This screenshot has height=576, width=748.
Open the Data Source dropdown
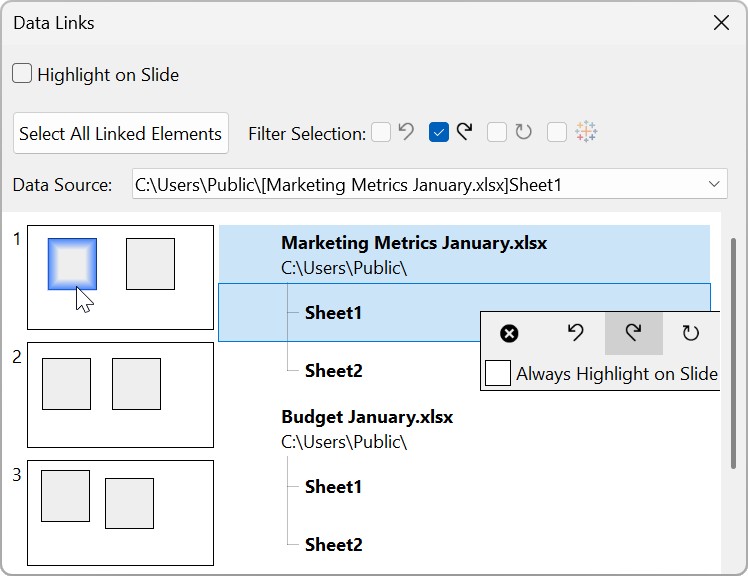[714, 184]
